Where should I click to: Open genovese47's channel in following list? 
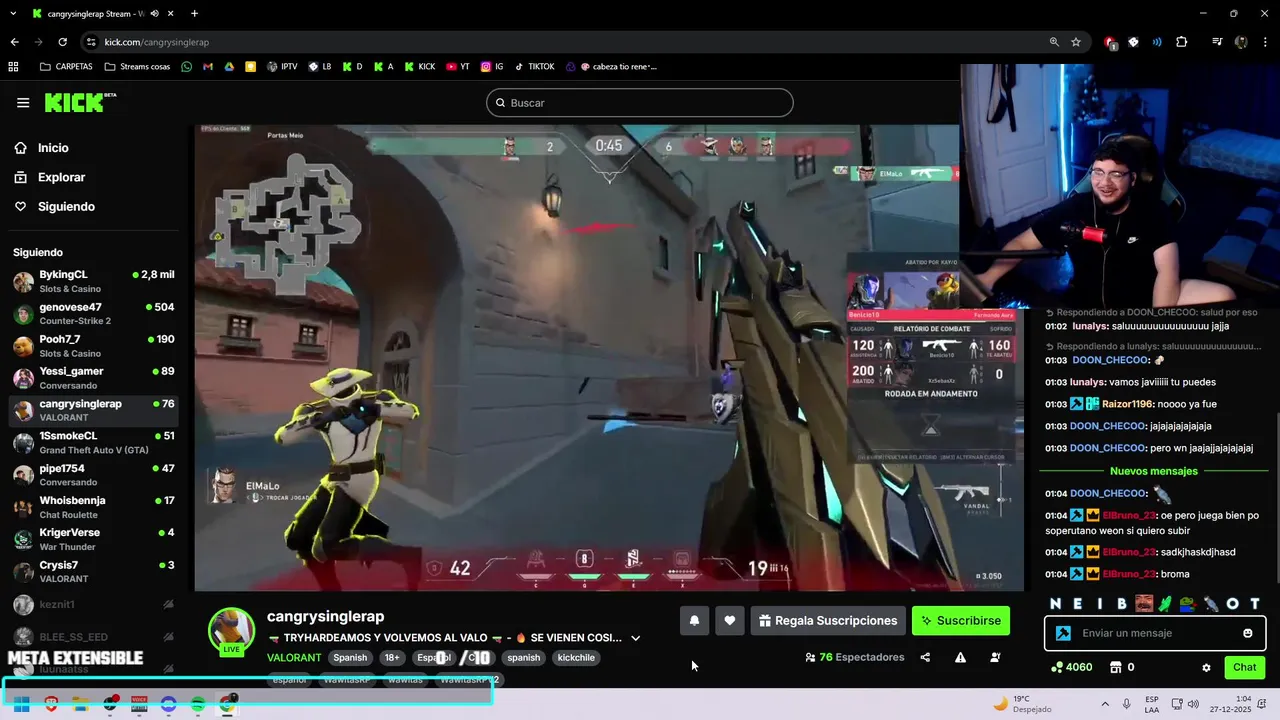click(94, 314)
